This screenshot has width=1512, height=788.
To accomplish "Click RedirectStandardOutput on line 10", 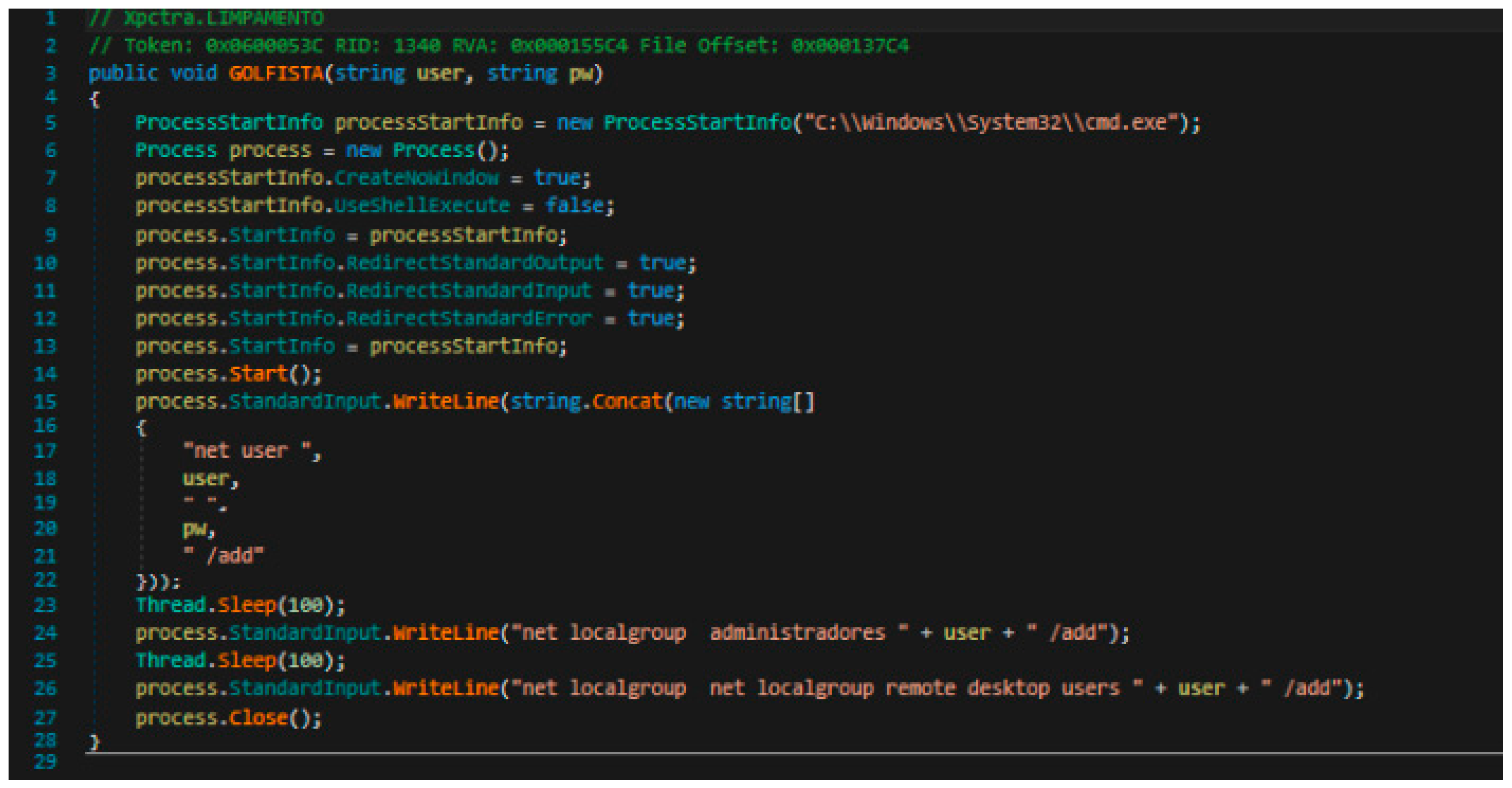I will pos(474,263).
